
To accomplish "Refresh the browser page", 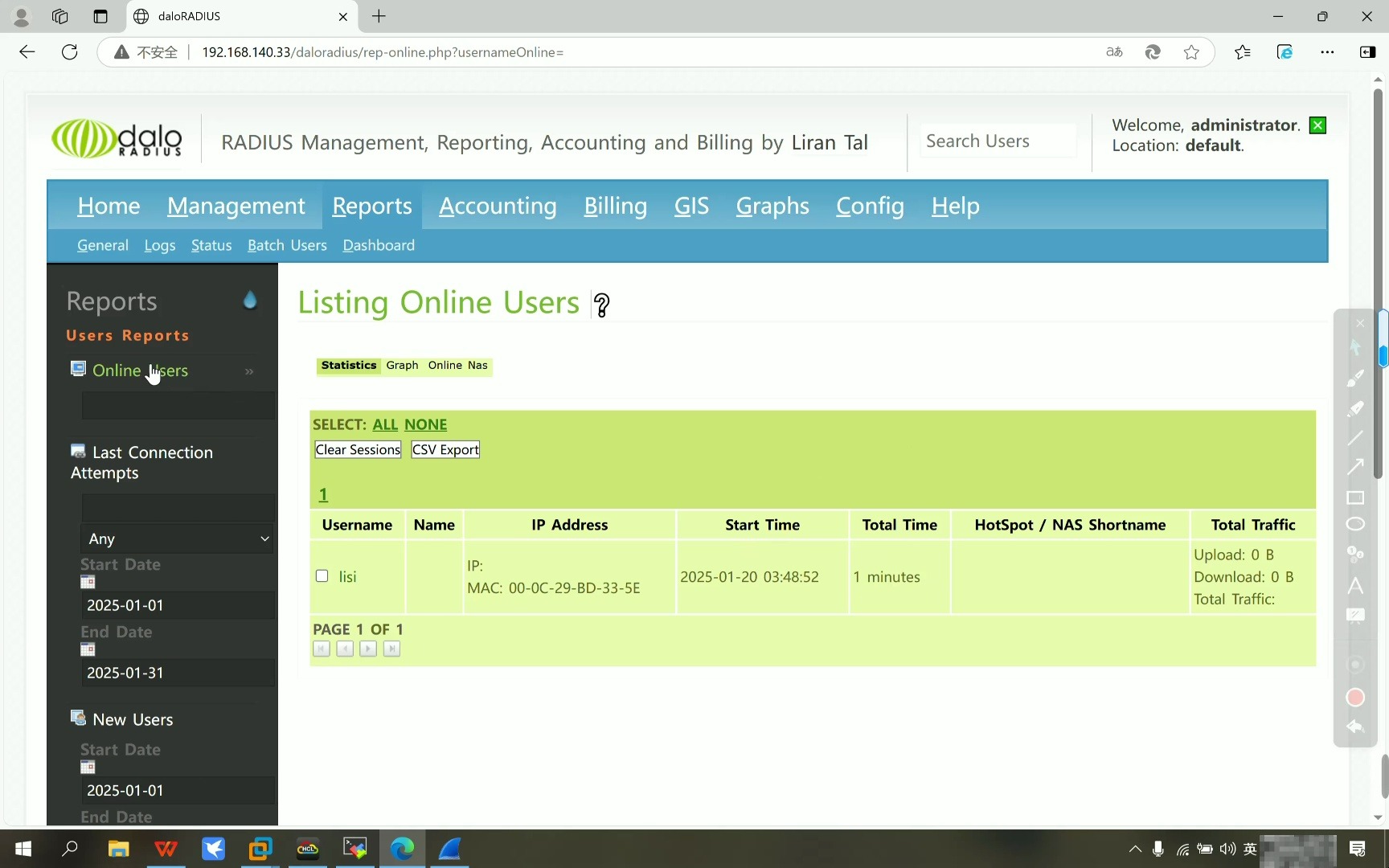I will point(70,52).
